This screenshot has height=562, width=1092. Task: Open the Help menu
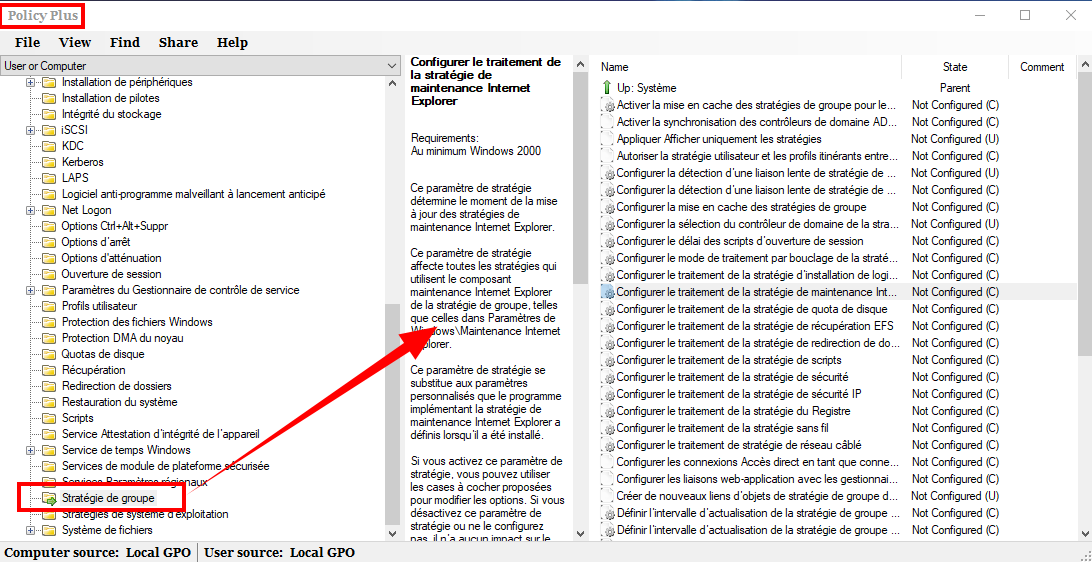[232, 42]
